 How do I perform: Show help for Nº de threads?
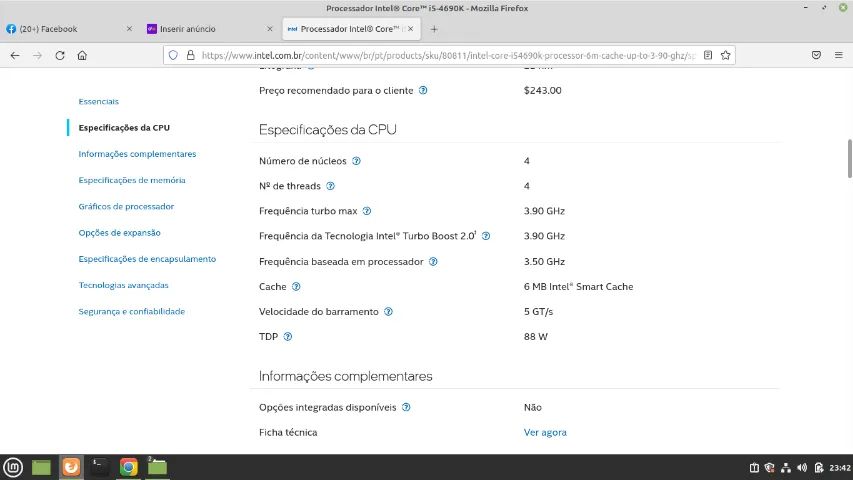[330, 186]
